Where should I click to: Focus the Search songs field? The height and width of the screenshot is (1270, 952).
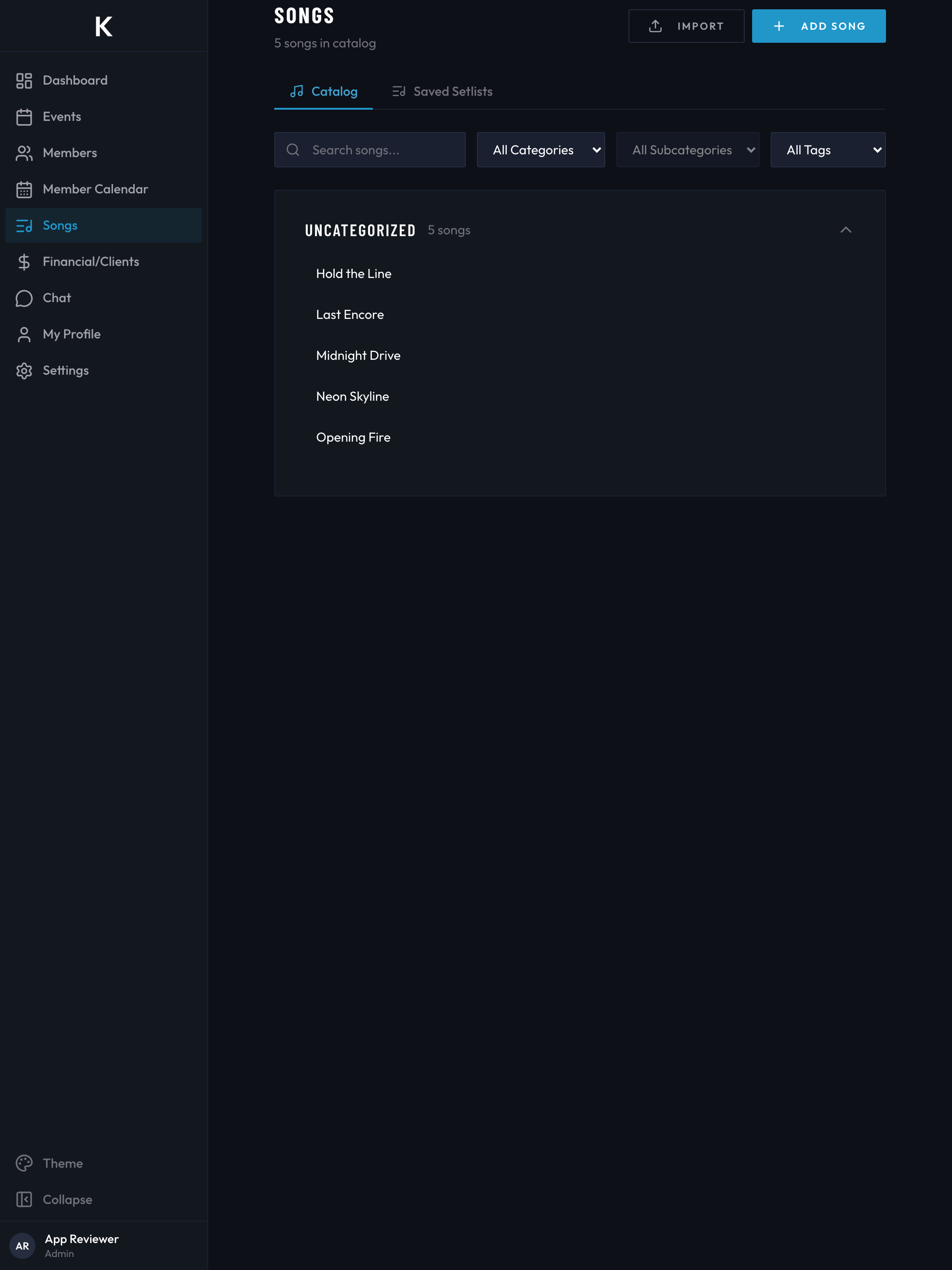(x=370, y=150)
